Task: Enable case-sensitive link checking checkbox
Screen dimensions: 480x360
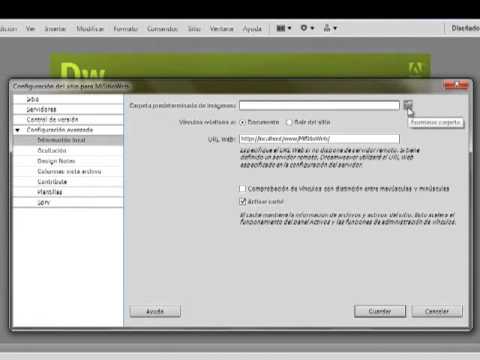Action: [243, 189]
